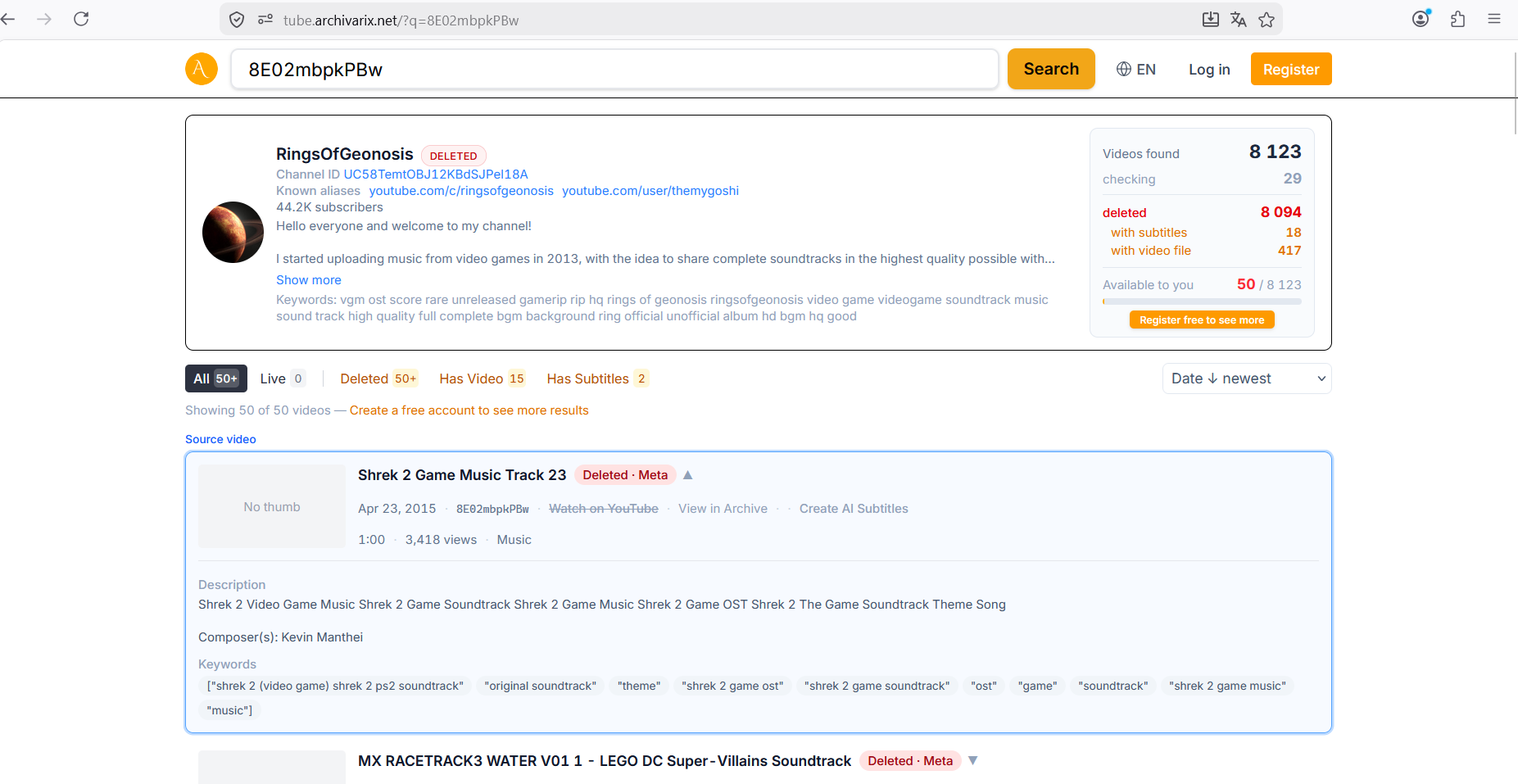Open the browser hamburger menu
The image size is (1518, 784).
click(1494, 19)
